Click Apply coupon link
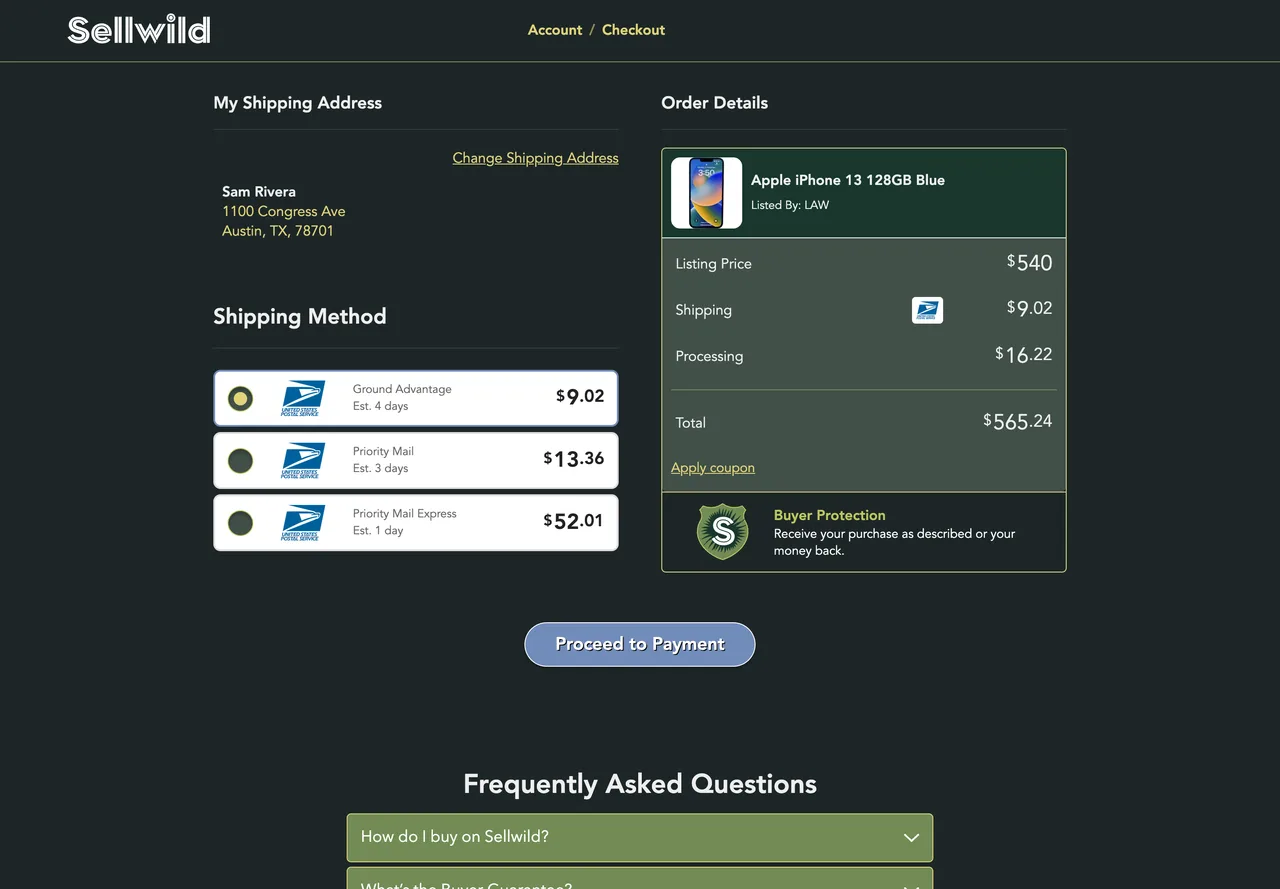 [713, 468]
